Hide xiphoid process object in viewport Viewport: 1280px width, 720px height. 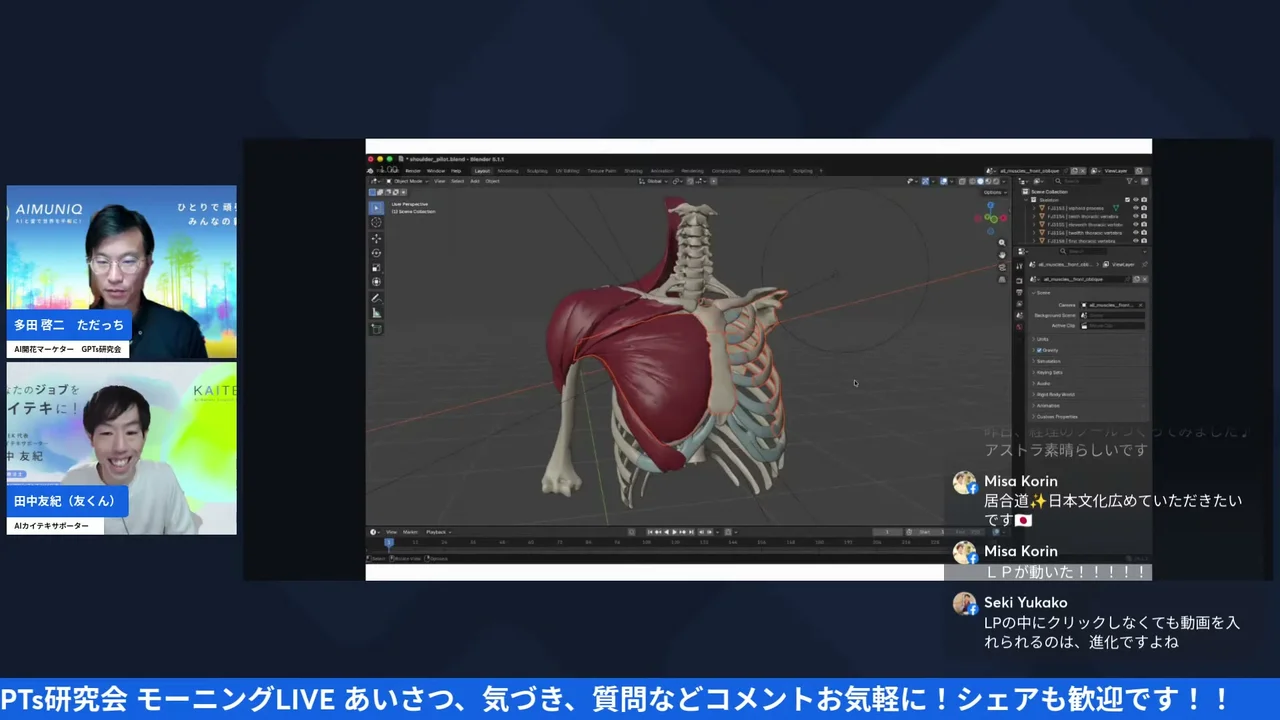click(x=1136, y=208)
